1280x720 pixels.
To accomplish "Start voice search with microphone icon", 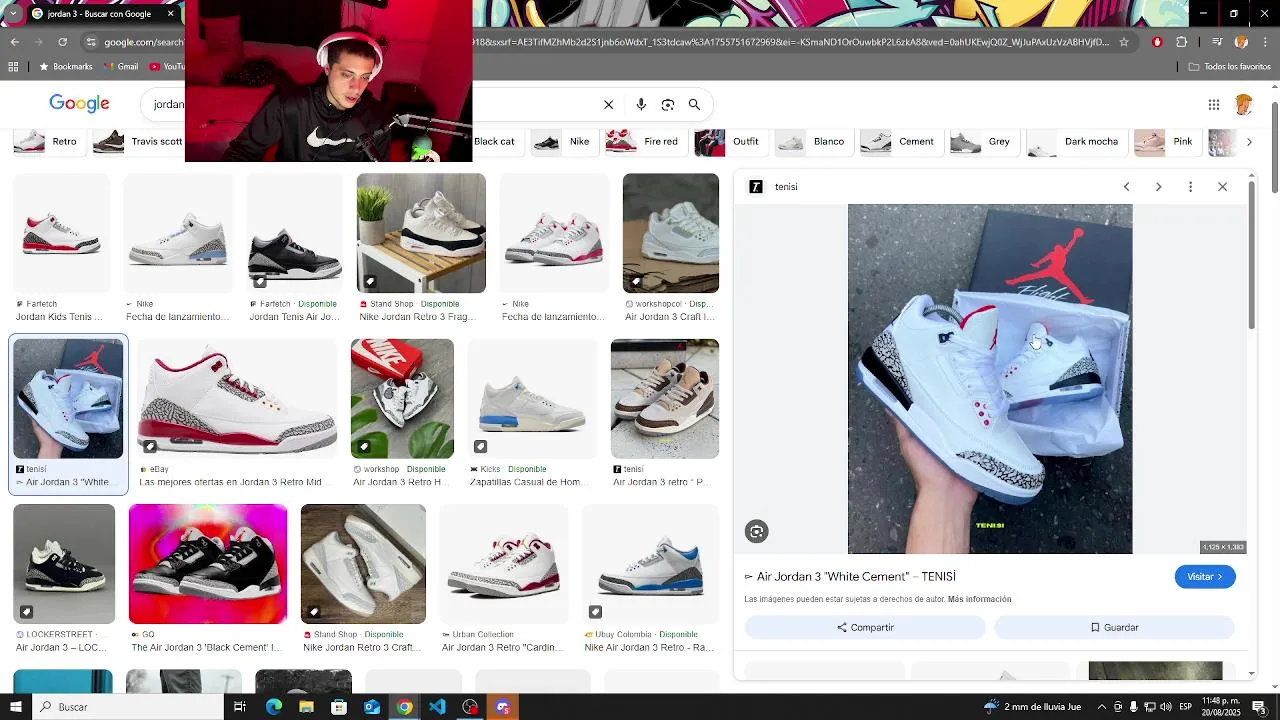I will pyautogui.click(x=641, y=104).
